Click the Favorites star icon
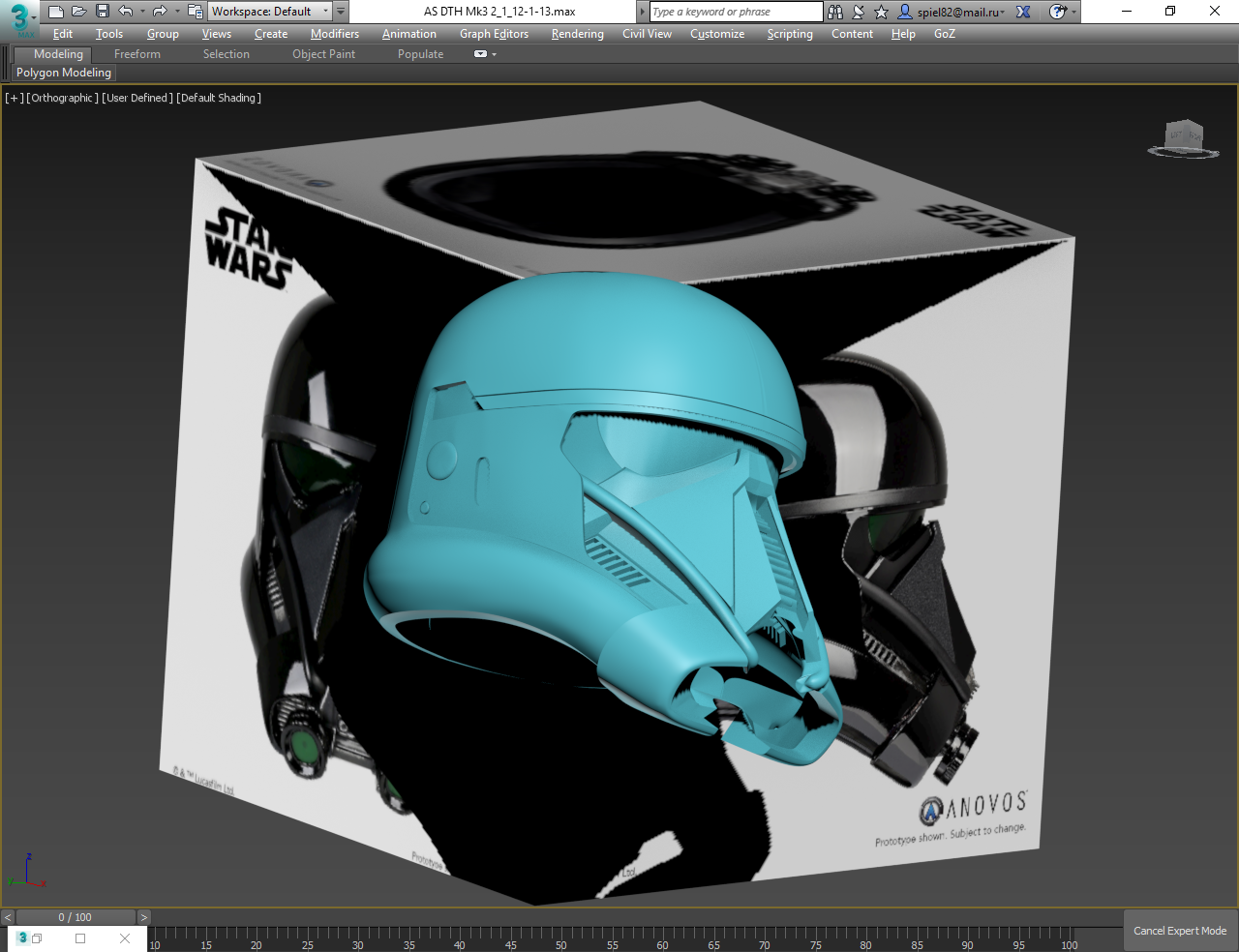This screenshot has height=952, width=1239. (881, 12)
